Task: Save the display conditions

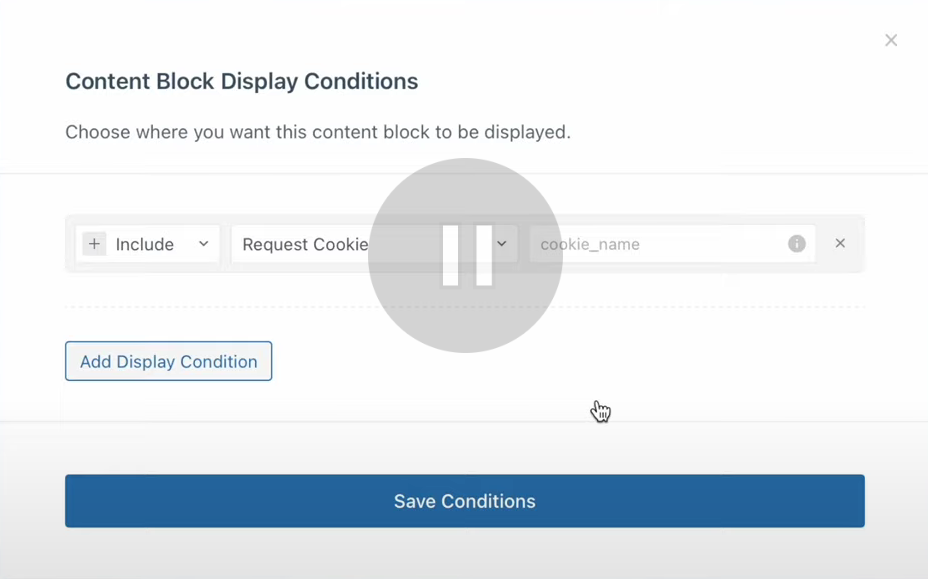Action: point(464,501)
